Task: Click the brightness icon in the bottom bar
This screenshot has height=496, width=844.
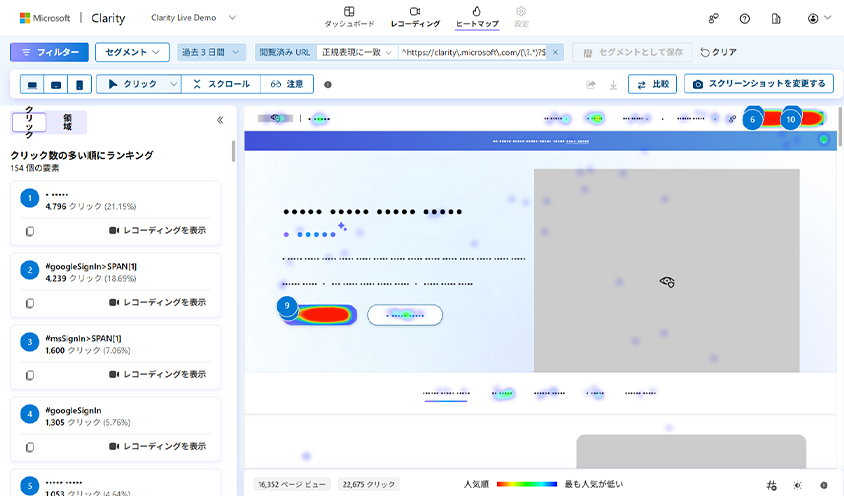Action: [797, 484]
